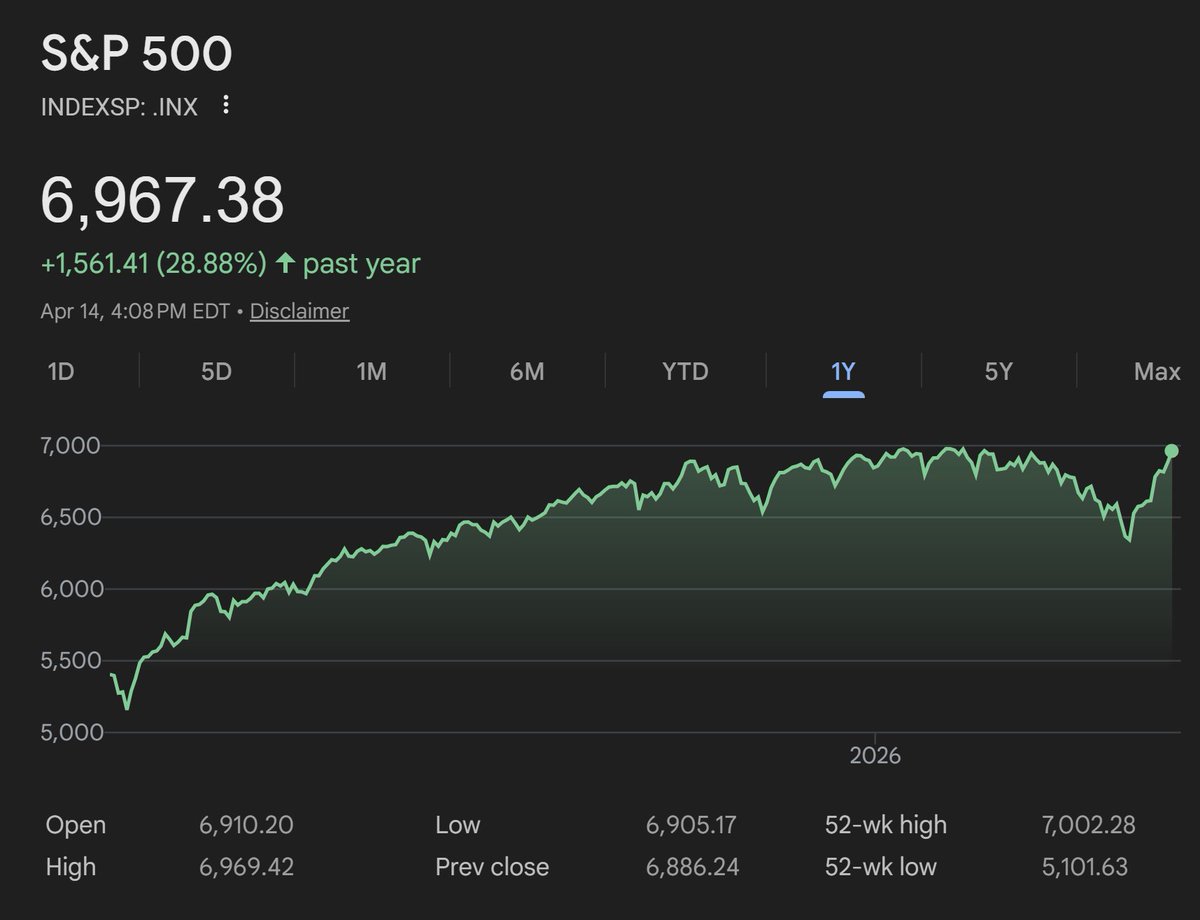Click the 2026 x-axis label
The image size is (1200, 920).
pyautogui.click(x=875, y=756)
